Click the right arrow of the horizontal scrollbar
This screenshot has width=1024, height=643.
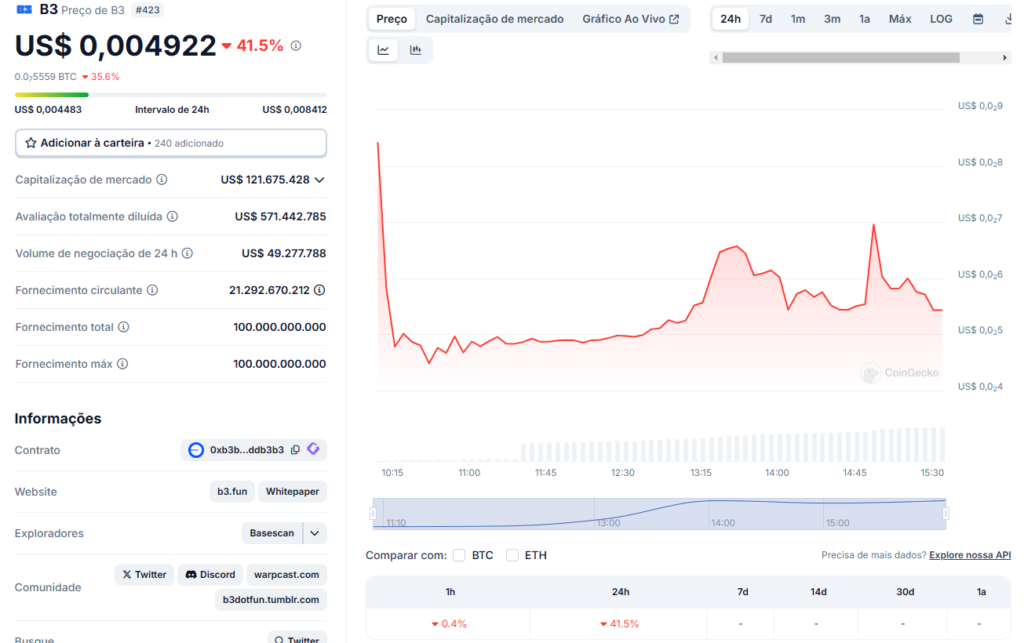[x=1004, y=58]
